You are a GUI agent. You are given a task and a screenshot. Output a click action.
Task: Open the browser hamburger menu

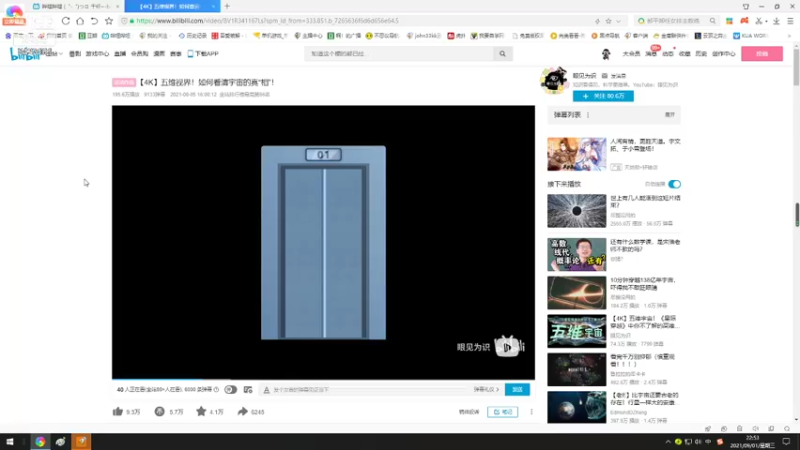(x=790, y=21)
